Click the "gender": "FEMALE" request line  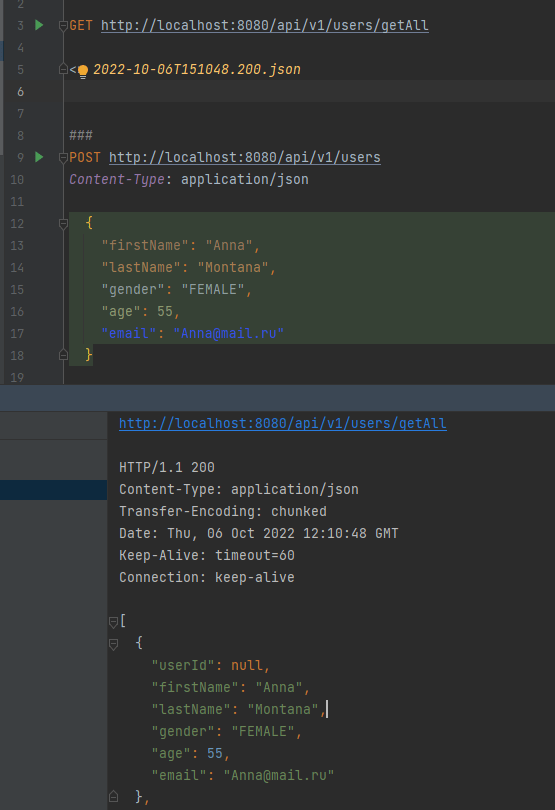tap(176, 289)
